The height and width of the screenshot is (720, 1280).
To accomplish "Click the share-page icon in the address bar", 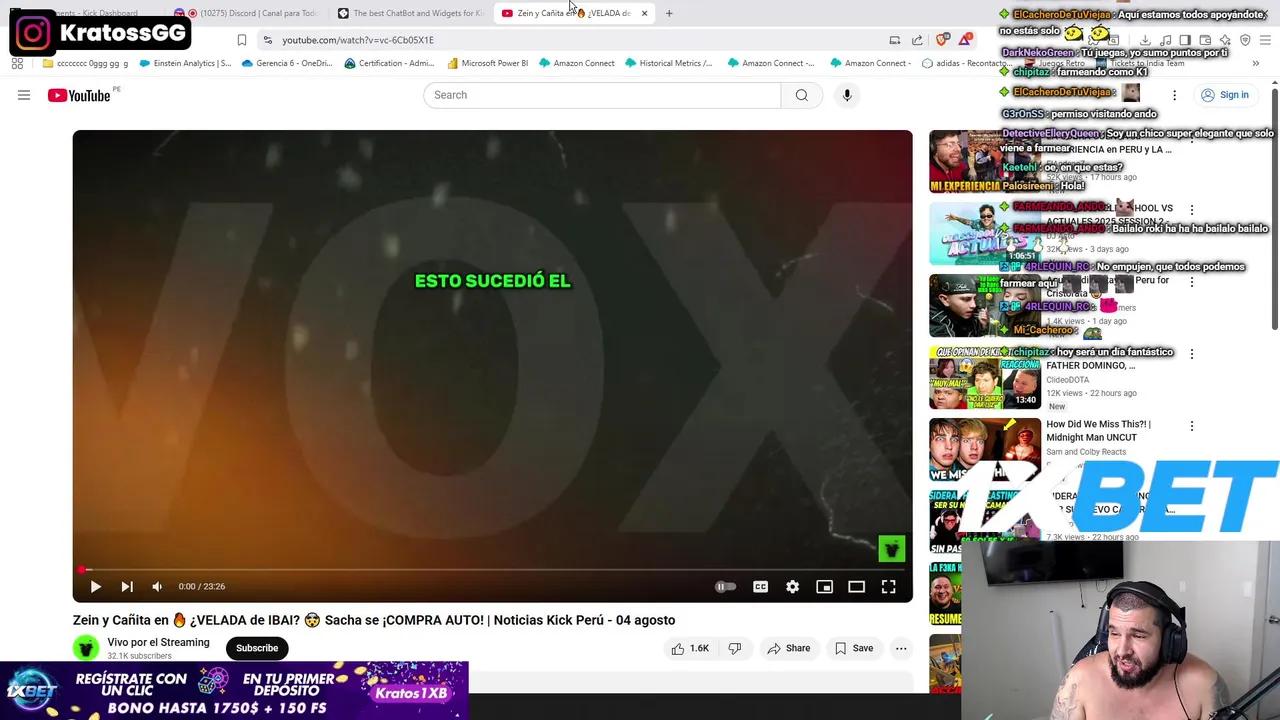I will click(x=917, y=40).
